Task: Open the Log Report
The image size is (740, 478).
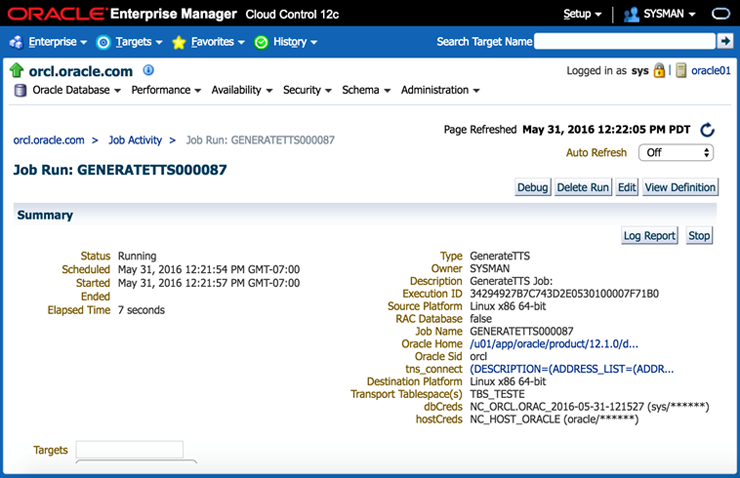Action: tap(649, 235)
